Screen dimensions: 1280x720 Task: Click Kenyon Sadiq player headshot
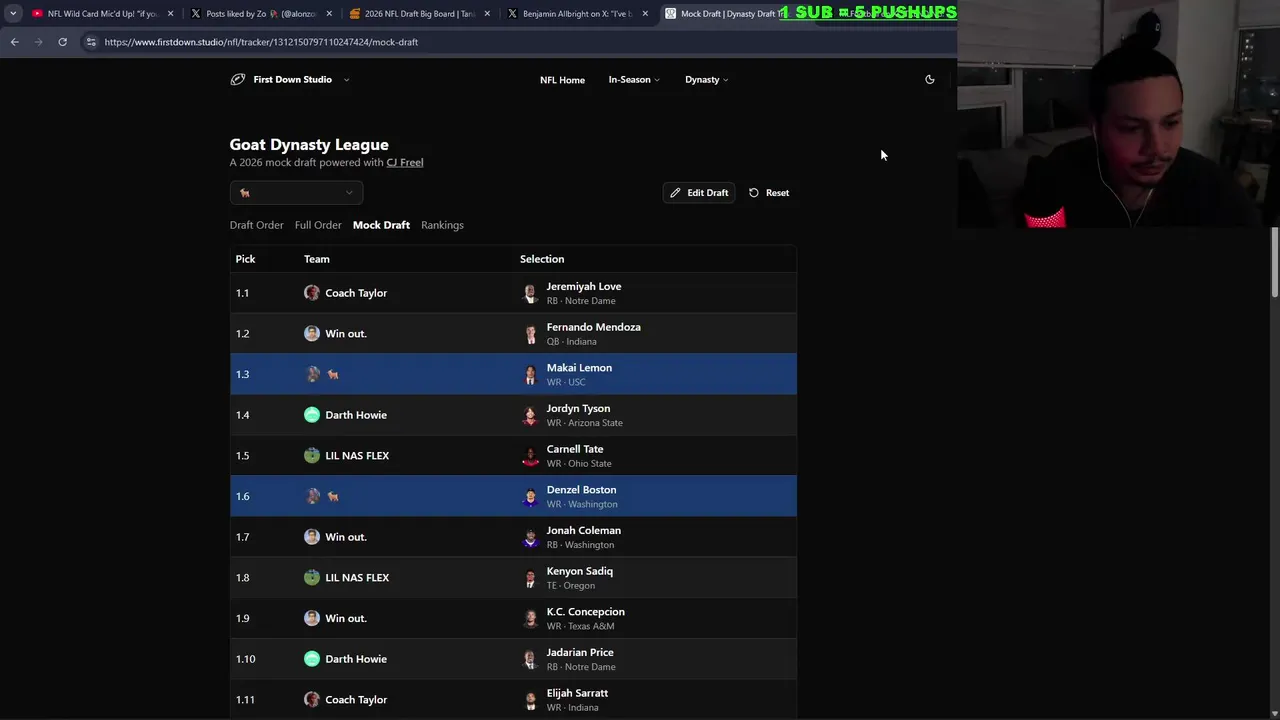[x=530, y=578]
